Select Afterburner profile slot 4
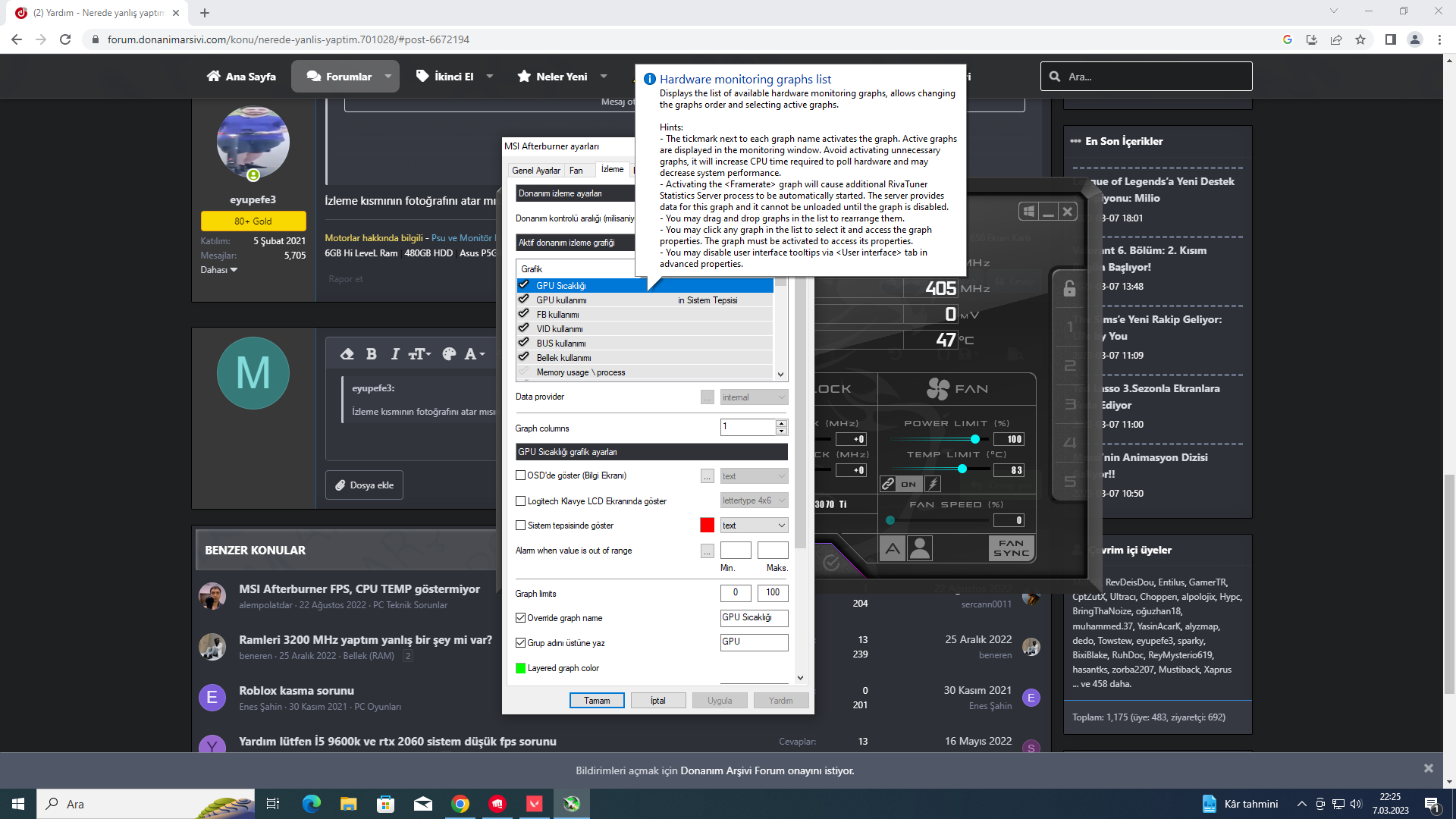Image resolution: width=1456 pixels, height=819 pixels. click(1070, 443)
